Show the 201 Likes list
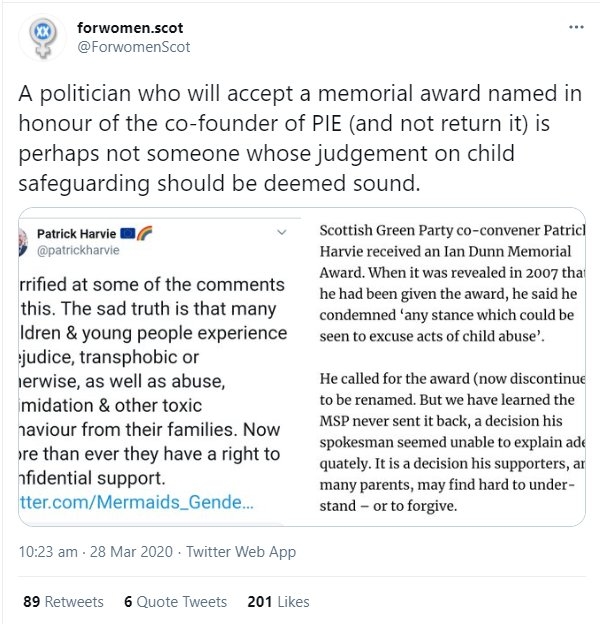 click(x=276, y=602)
